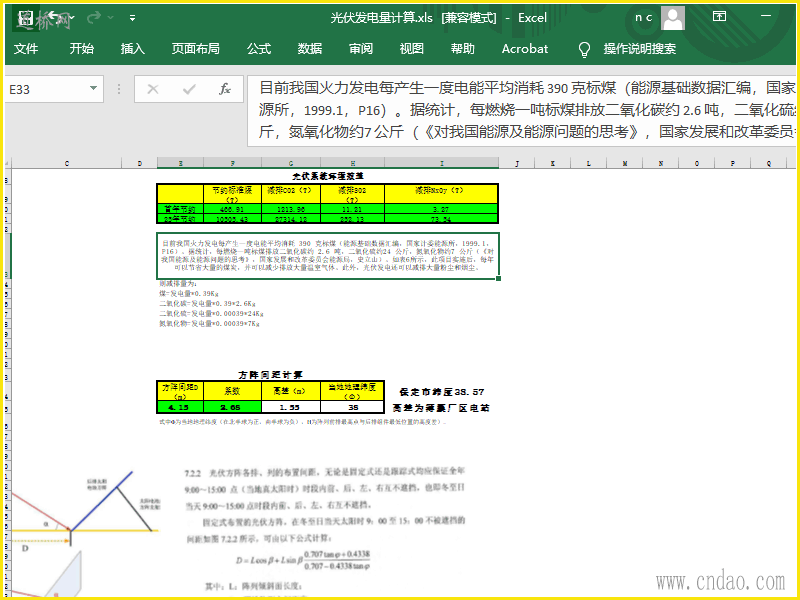The image size is (800, 600).
Task: Click the embedded formula text image
Action: tap(324, 531)
